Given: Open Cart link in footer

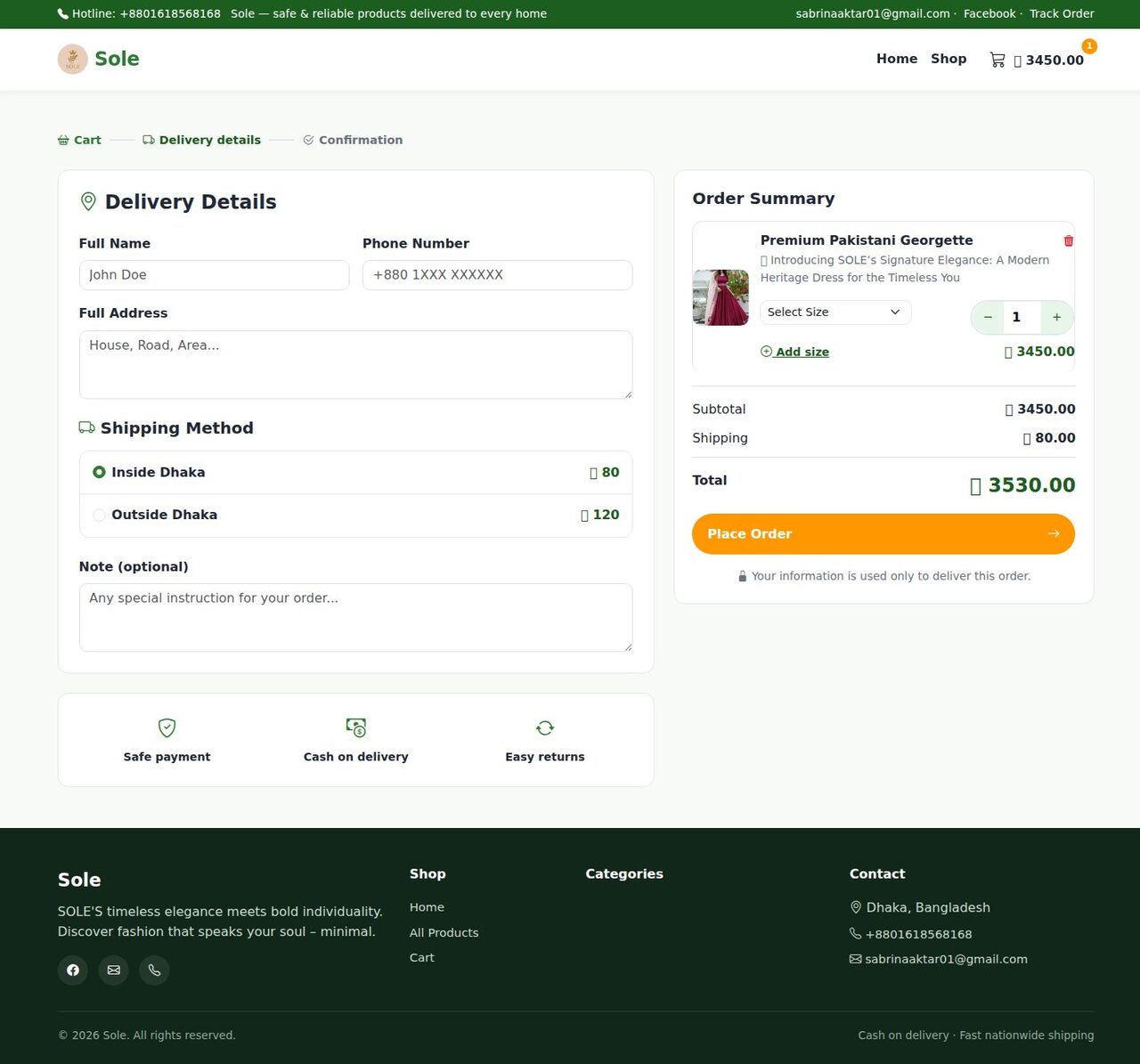Looking at the screenshot, I should 422,957.
